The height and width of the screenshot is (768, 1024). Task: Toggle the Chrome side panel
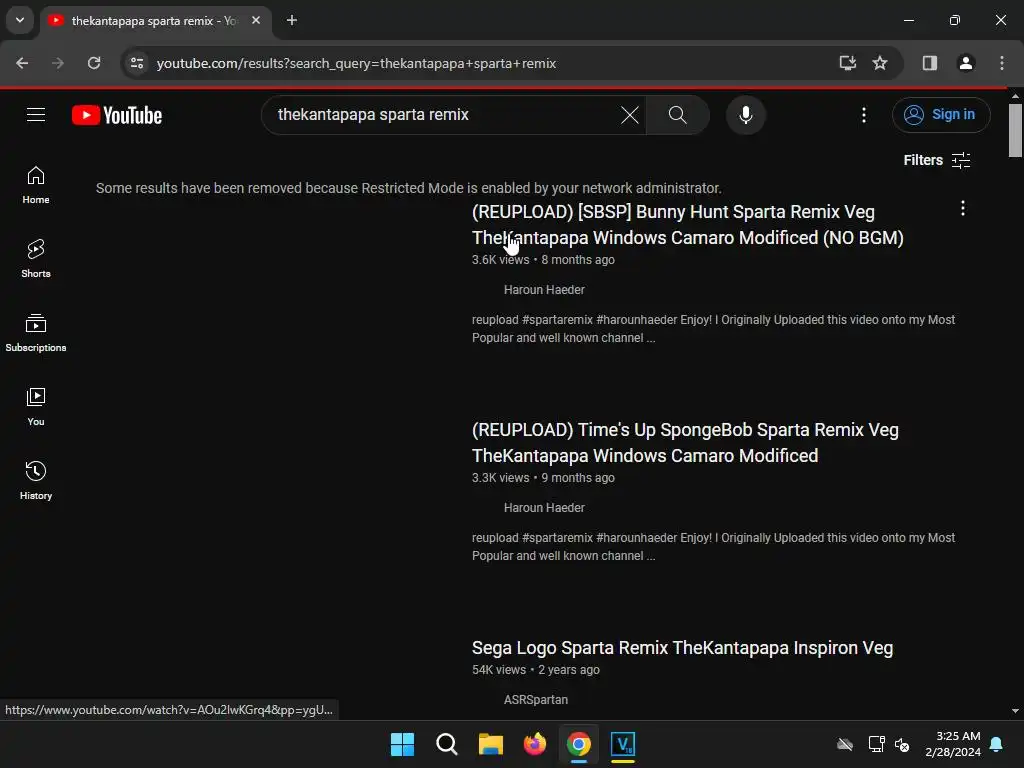(x=929, y=63)
